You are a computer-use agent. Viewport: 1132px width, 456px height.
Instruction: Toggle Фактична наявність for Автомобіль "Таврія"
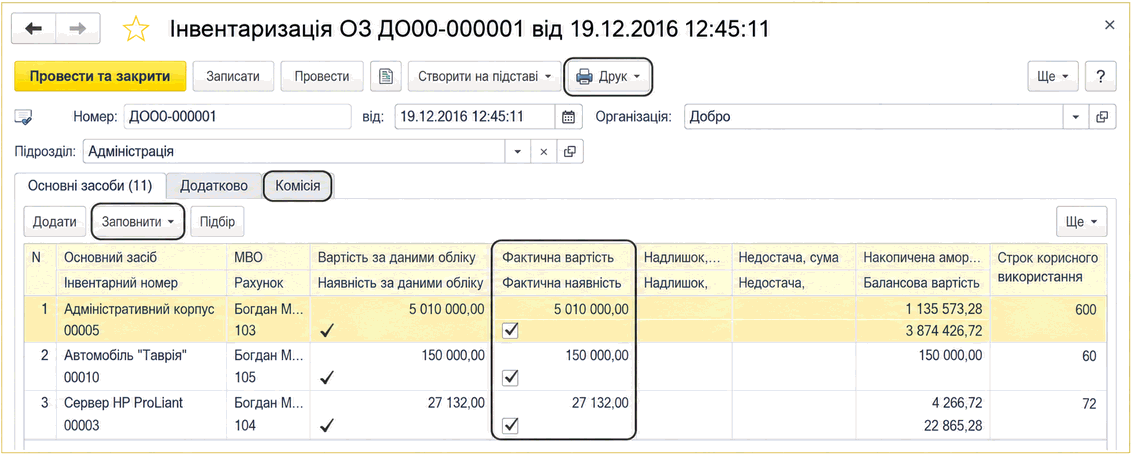coord(510,377)
